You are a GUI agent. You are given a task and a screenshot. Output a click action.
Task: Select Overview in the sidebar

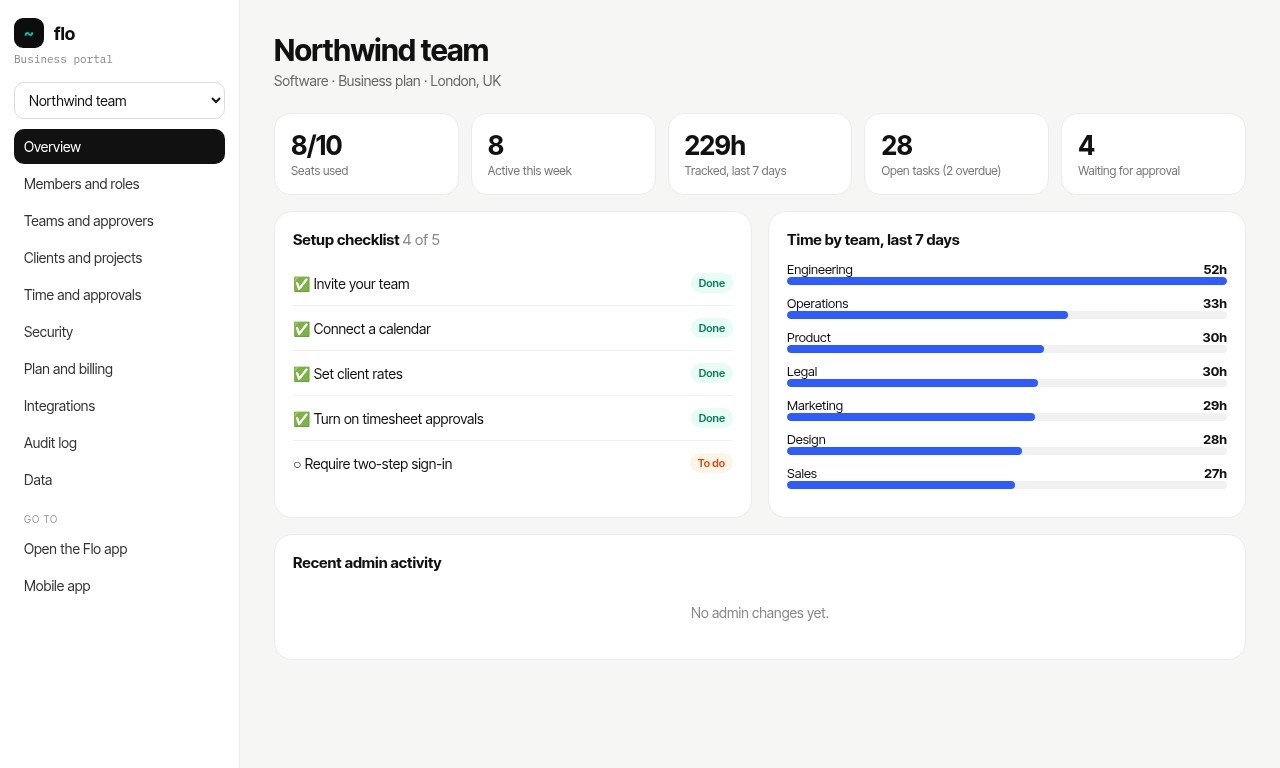(x=119, y=147)
